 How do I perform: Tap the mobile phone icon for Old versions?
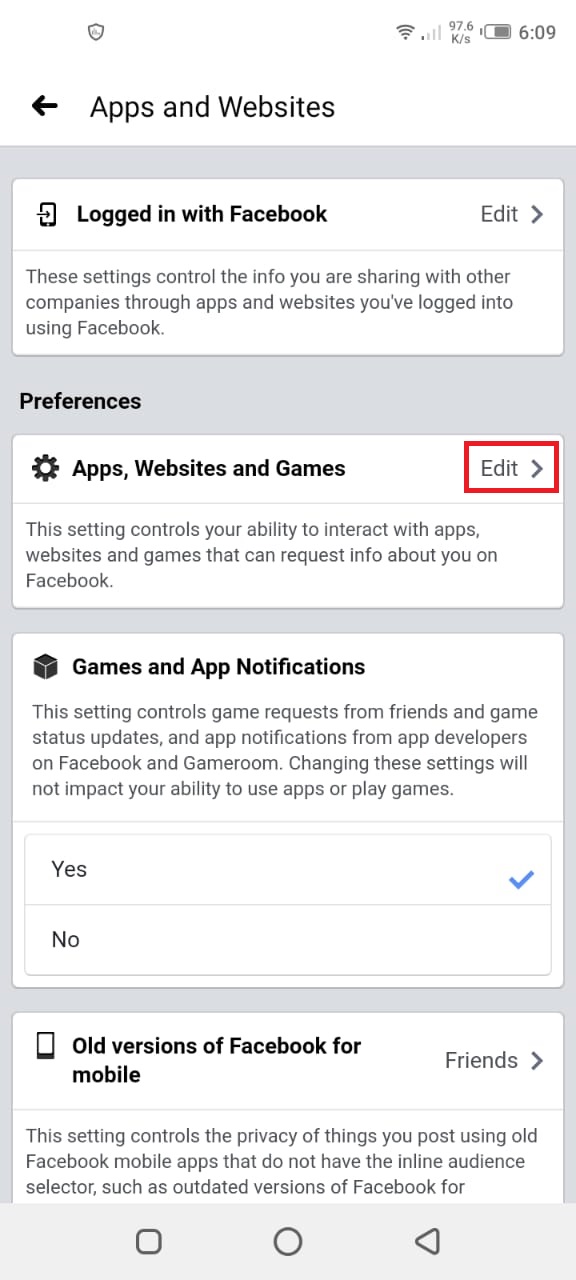click(46, 1046)
